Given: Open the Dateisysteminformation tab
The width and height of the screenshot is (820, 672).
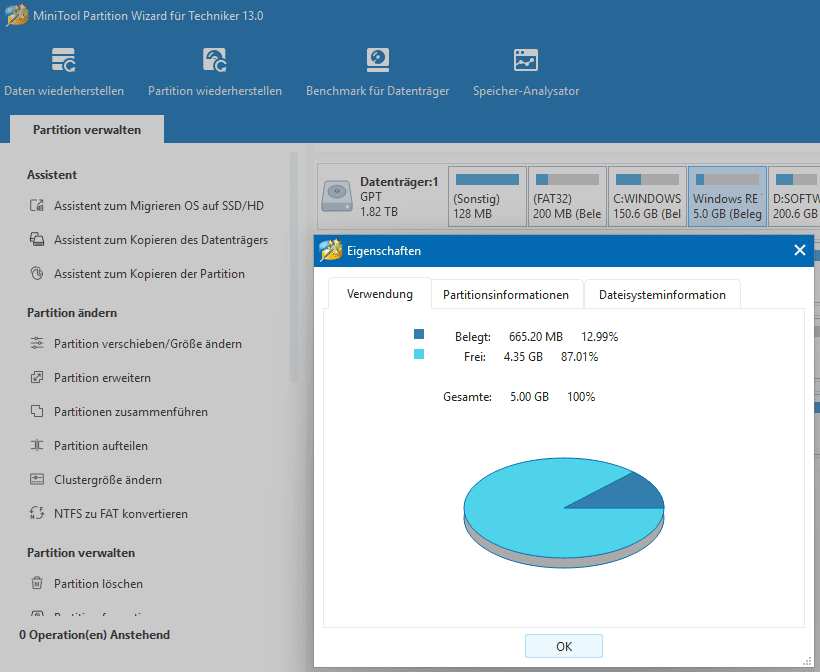Looking at the screenshot, I should pos(662,294).
